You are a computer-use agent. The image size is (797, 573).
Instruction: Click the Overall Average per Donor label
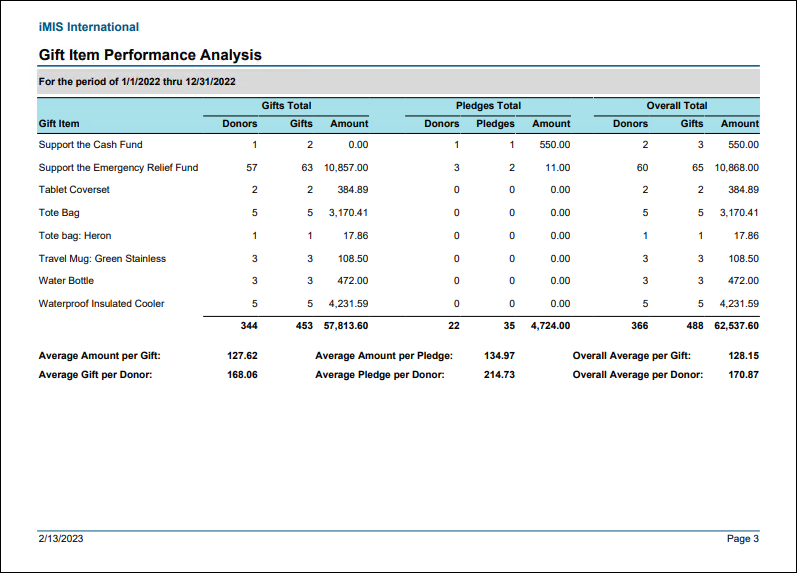tap(638, 375)
